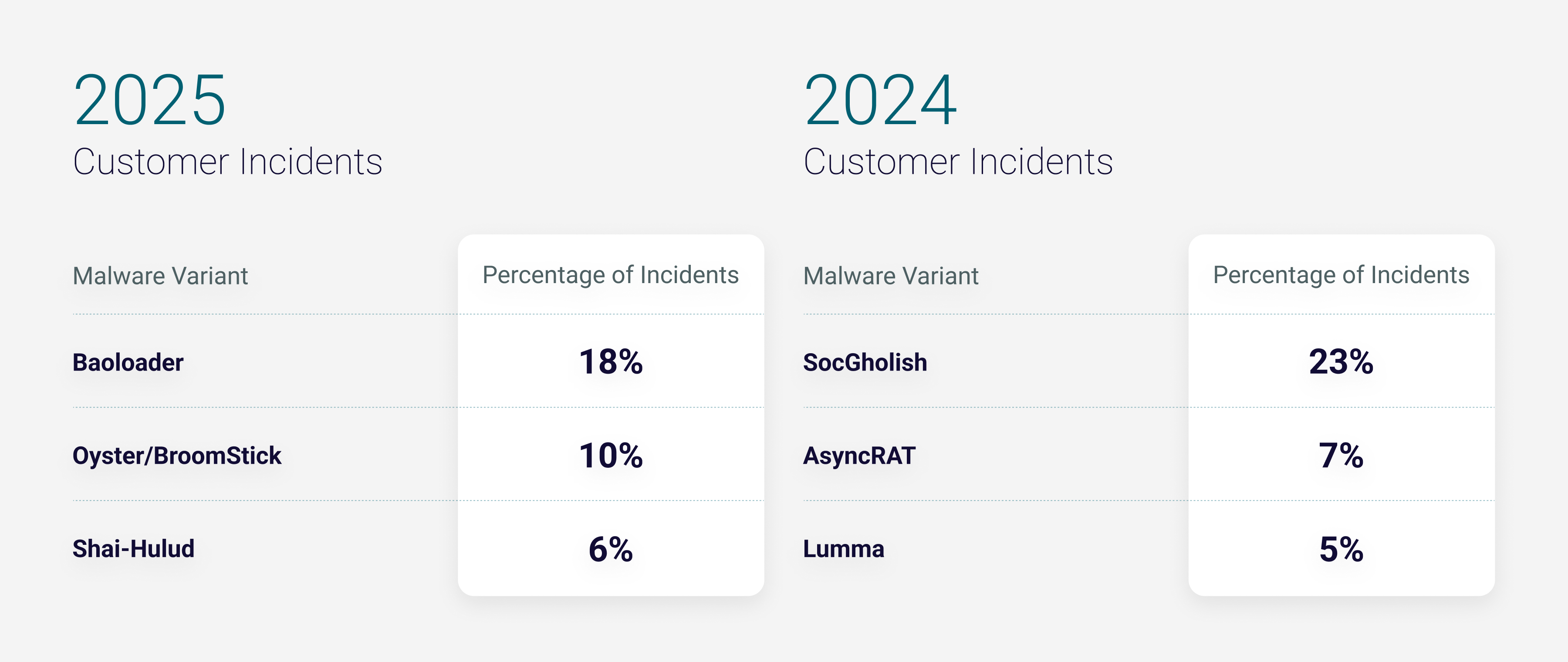This screenshot has height=662, width=1568.
Task: Select Customer Incidents subtitle under 2025
Action: [228, 162]
